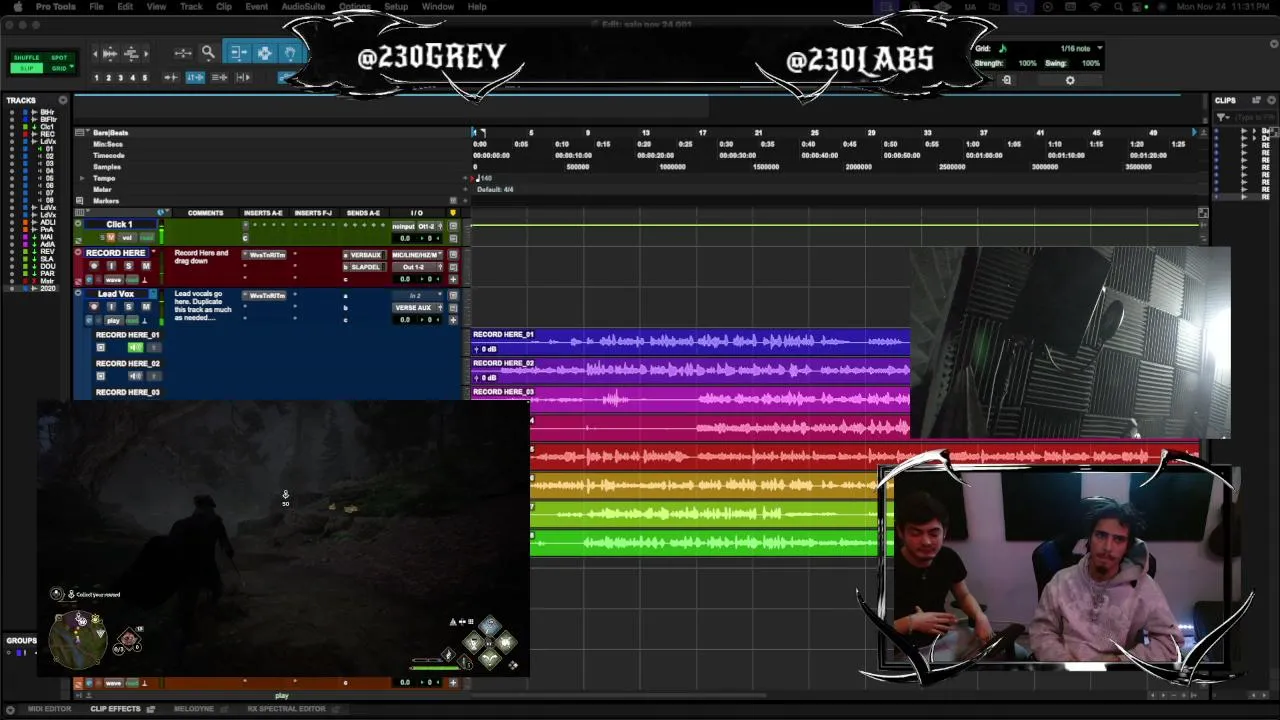
Task: Enable Slip edit mode
Action: click(x=27, y=68)
